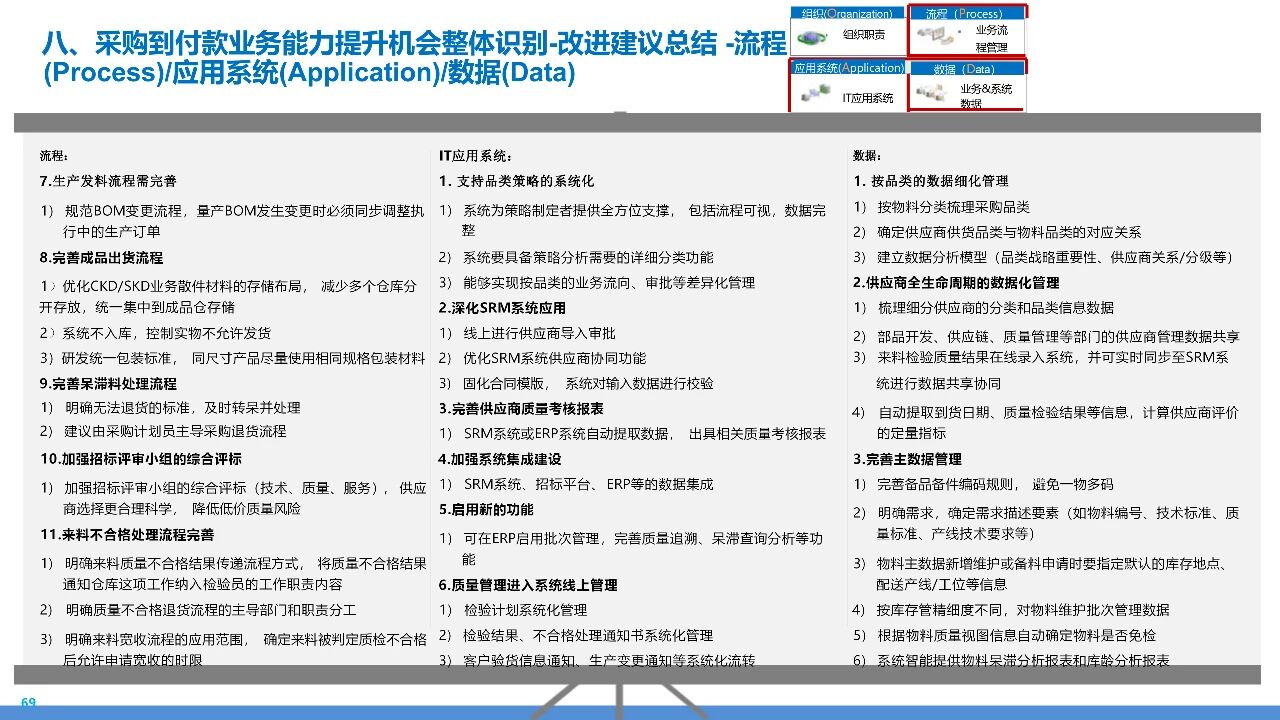Select the 数据 (Data) header tab
Screen dimensions: 1280x720
pos(964,69)
